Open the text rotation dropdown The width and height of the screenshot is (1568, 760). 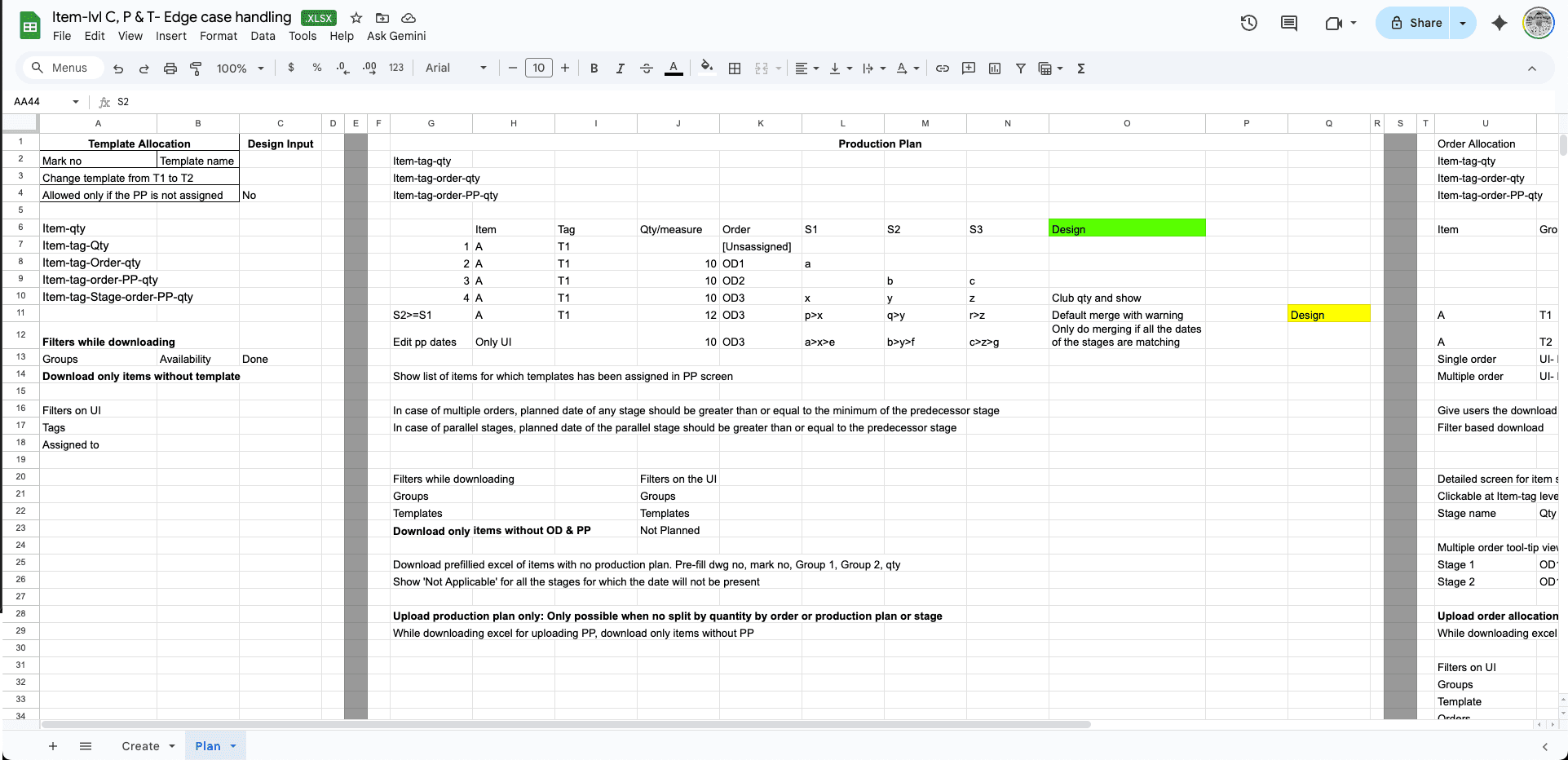908,68
